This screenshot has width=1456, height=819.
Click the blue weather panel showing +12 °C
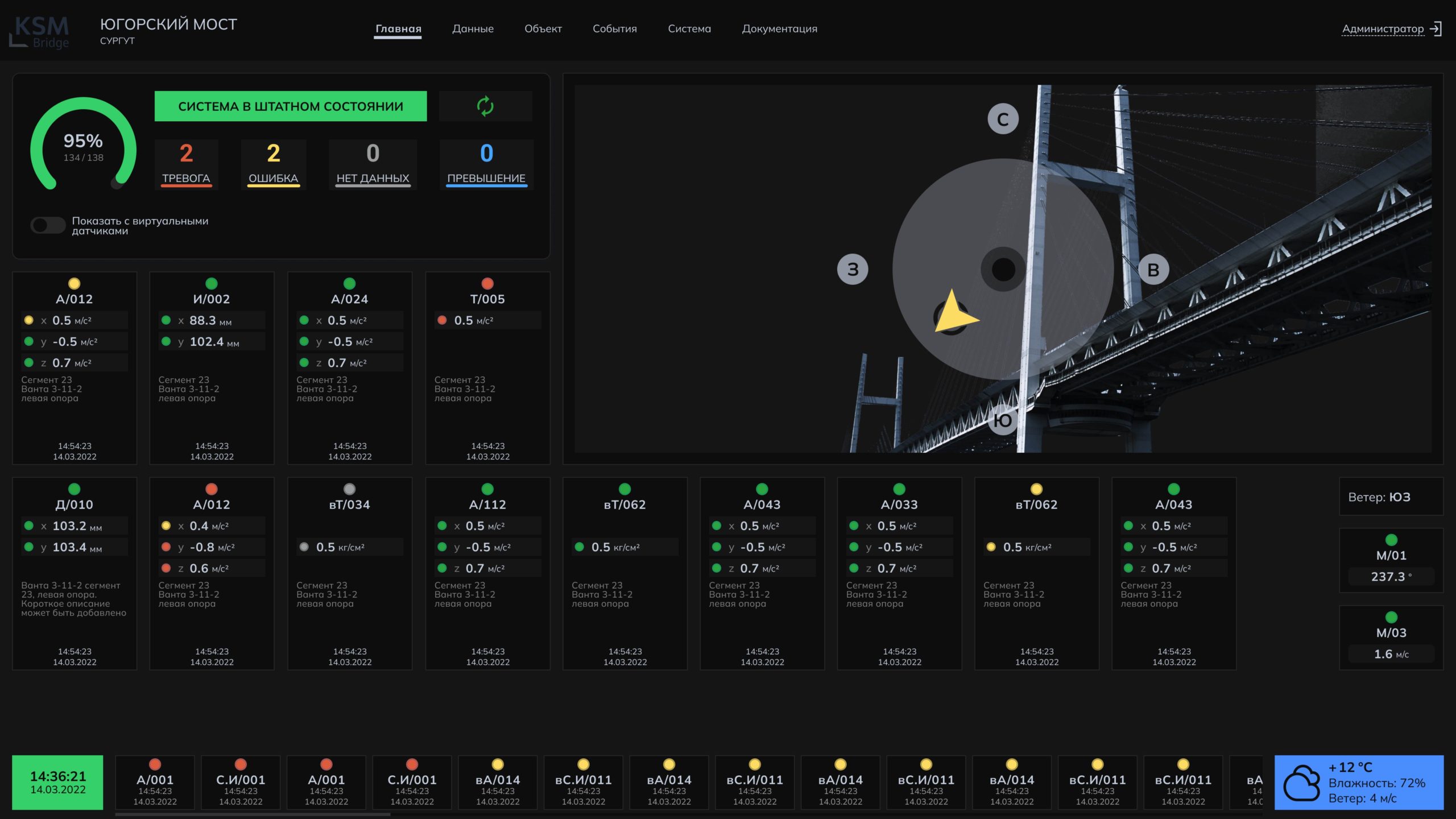(x=1359, y=783)
